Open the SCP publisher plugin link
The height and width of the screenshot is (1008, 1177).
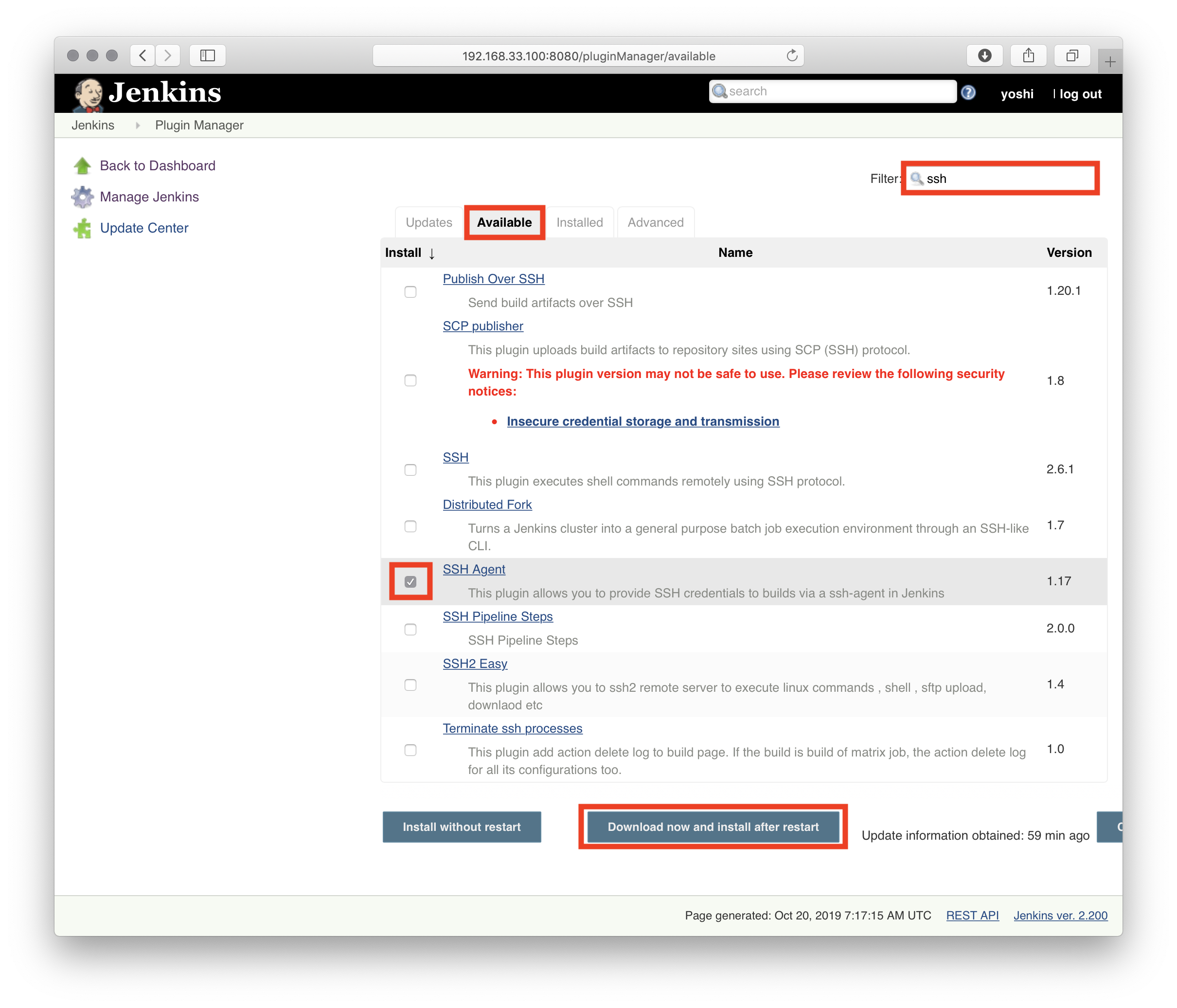point(483,326)
